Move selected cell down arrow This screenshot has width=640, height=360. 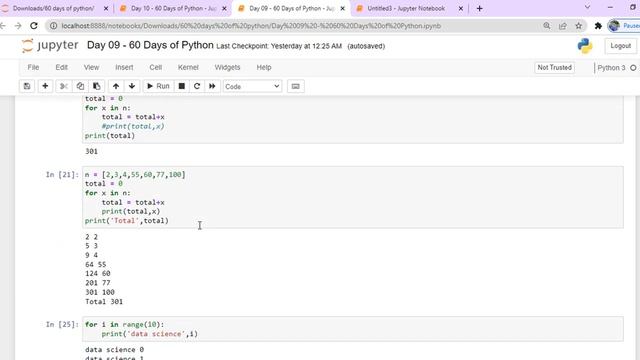pos(132,86)
